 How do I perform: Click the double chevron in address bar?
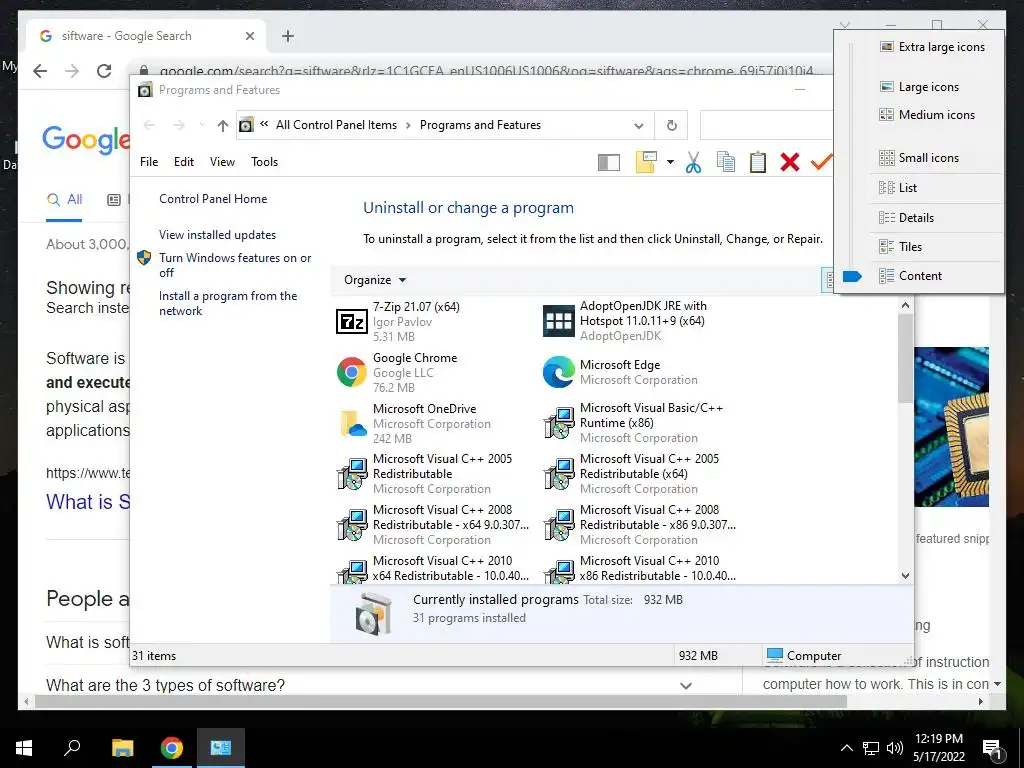pos(264,123)
